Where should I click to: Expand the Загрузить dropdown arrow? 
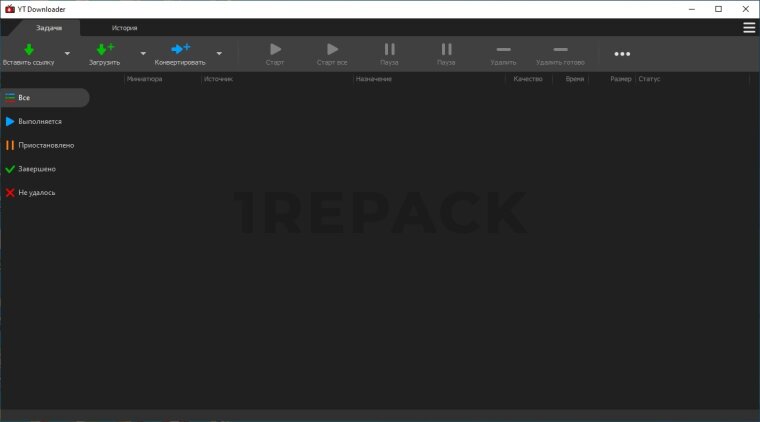click(143, 54)
